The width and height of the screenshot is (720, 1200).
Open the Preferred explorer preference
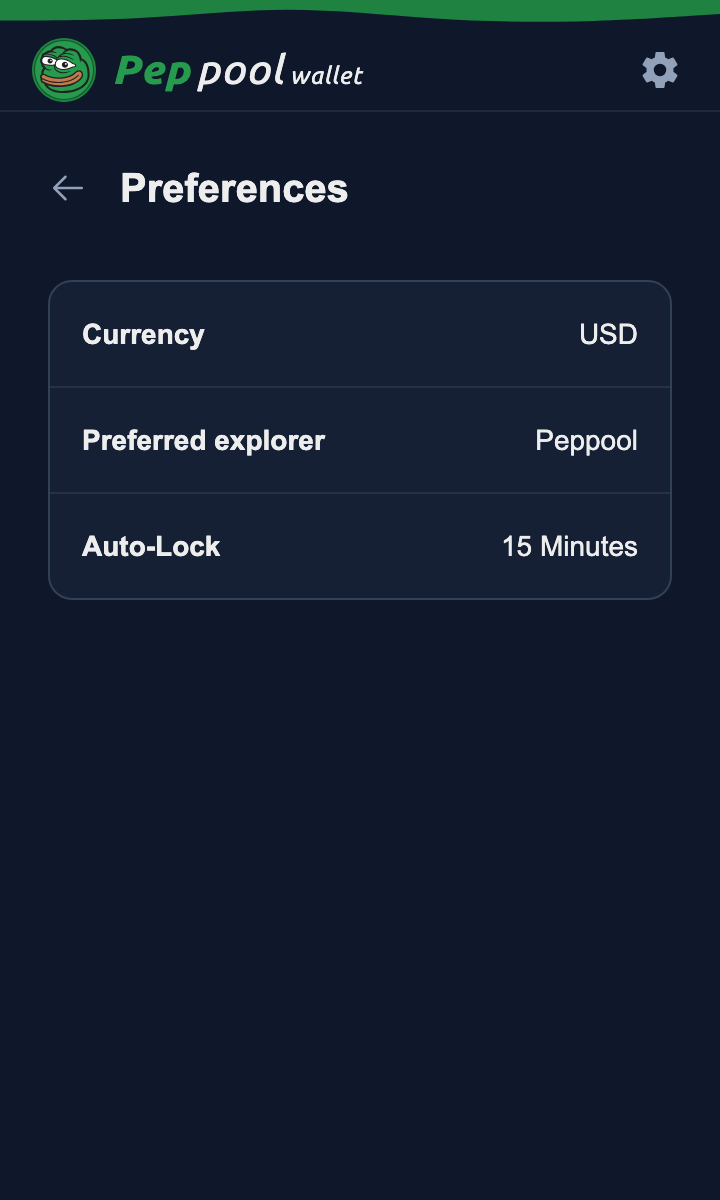click(203, 440)
